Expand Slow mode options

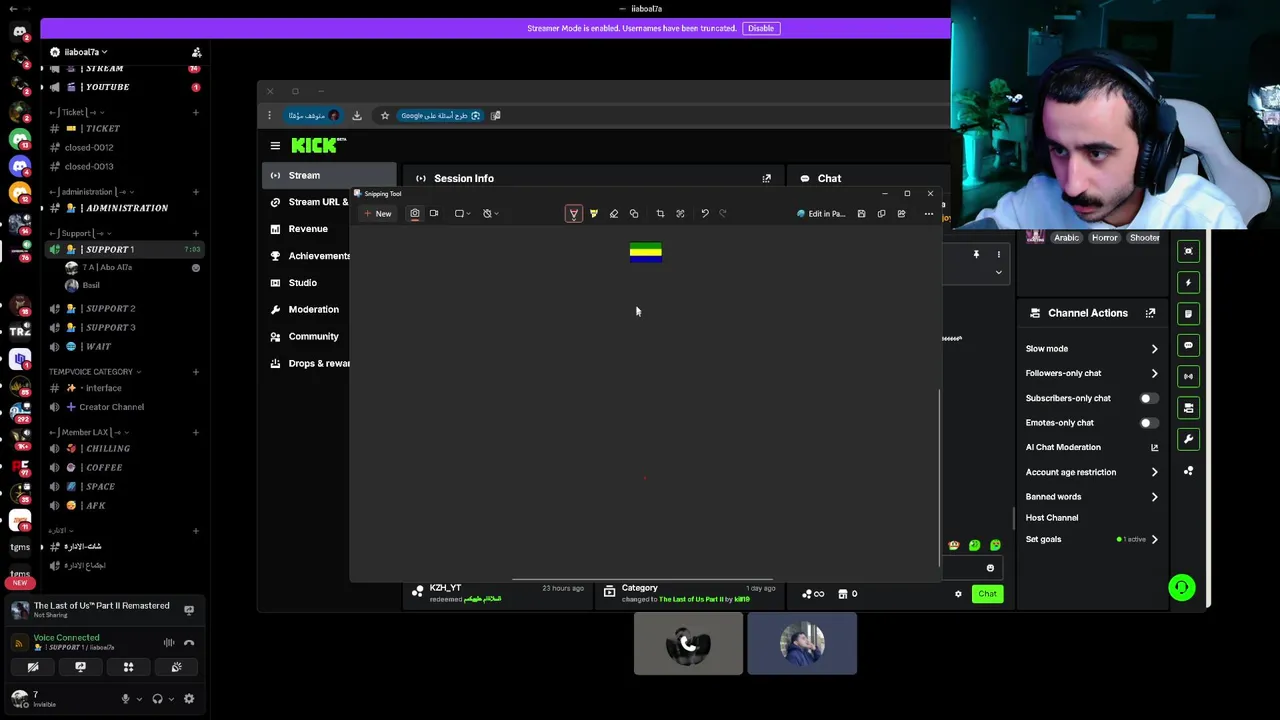1154,349
